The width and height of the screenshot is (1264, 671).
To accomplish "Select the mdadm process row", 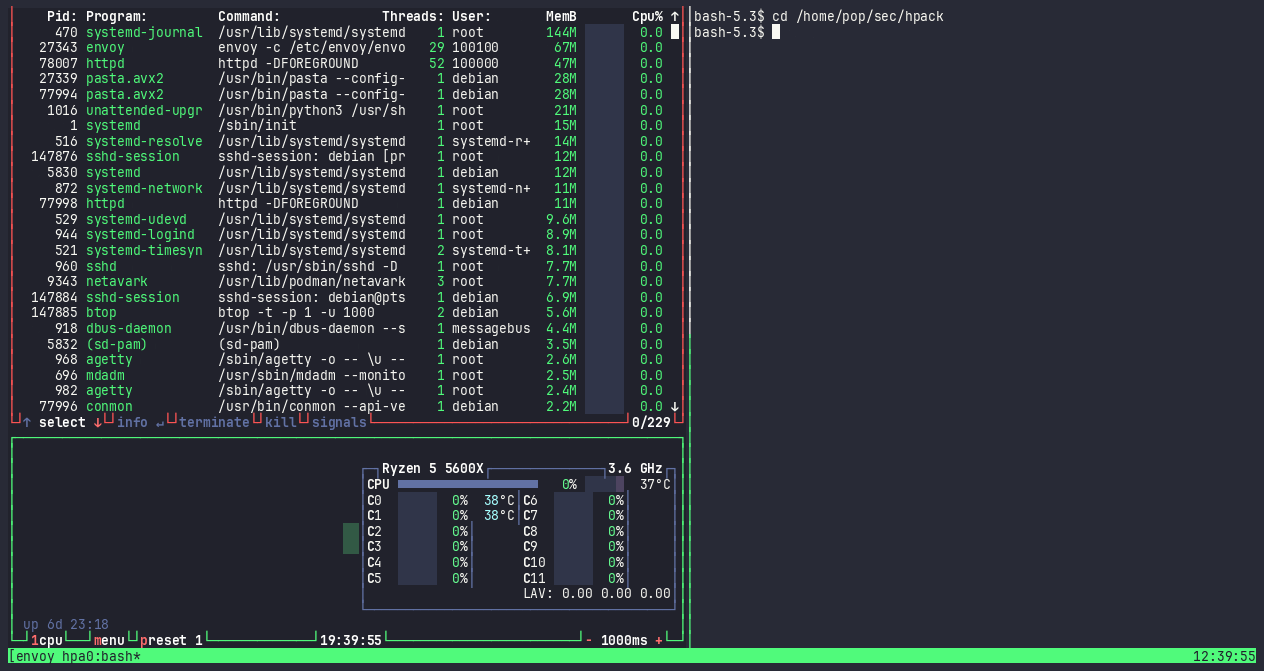I will pos(342,375).
